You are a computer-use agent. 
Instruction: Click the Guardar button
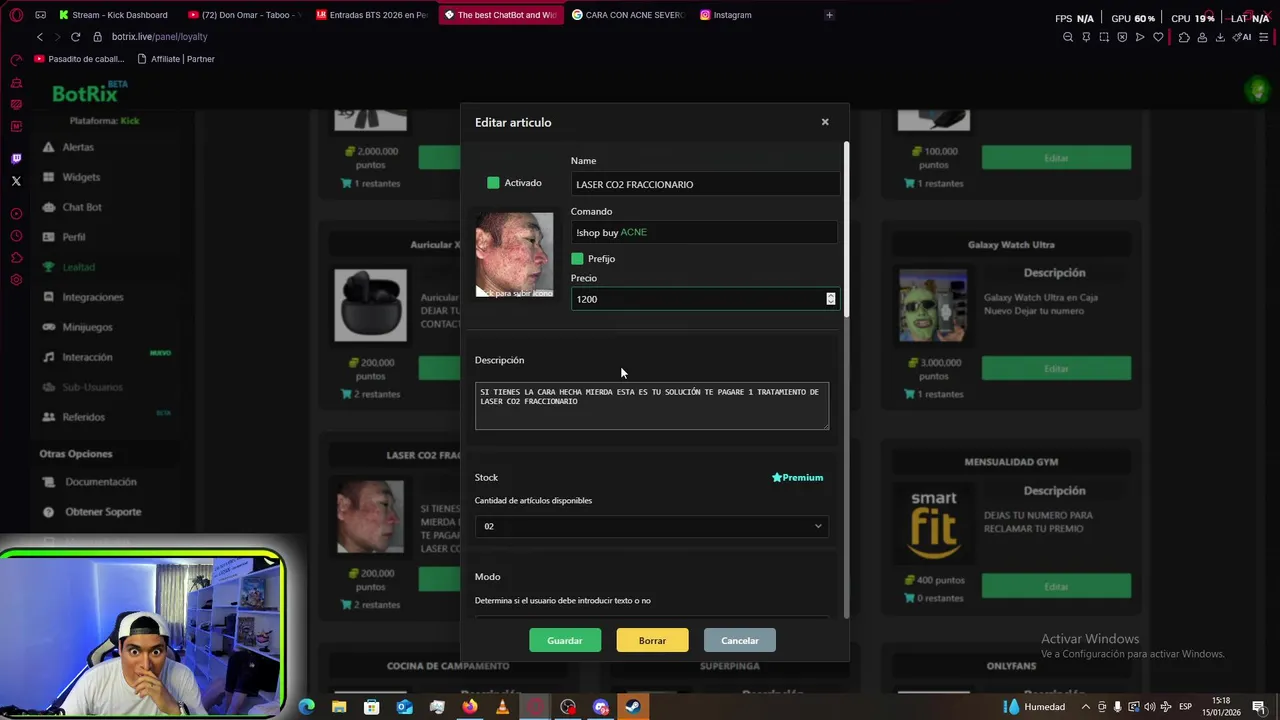pyautogui.click(x=565, y=640)
